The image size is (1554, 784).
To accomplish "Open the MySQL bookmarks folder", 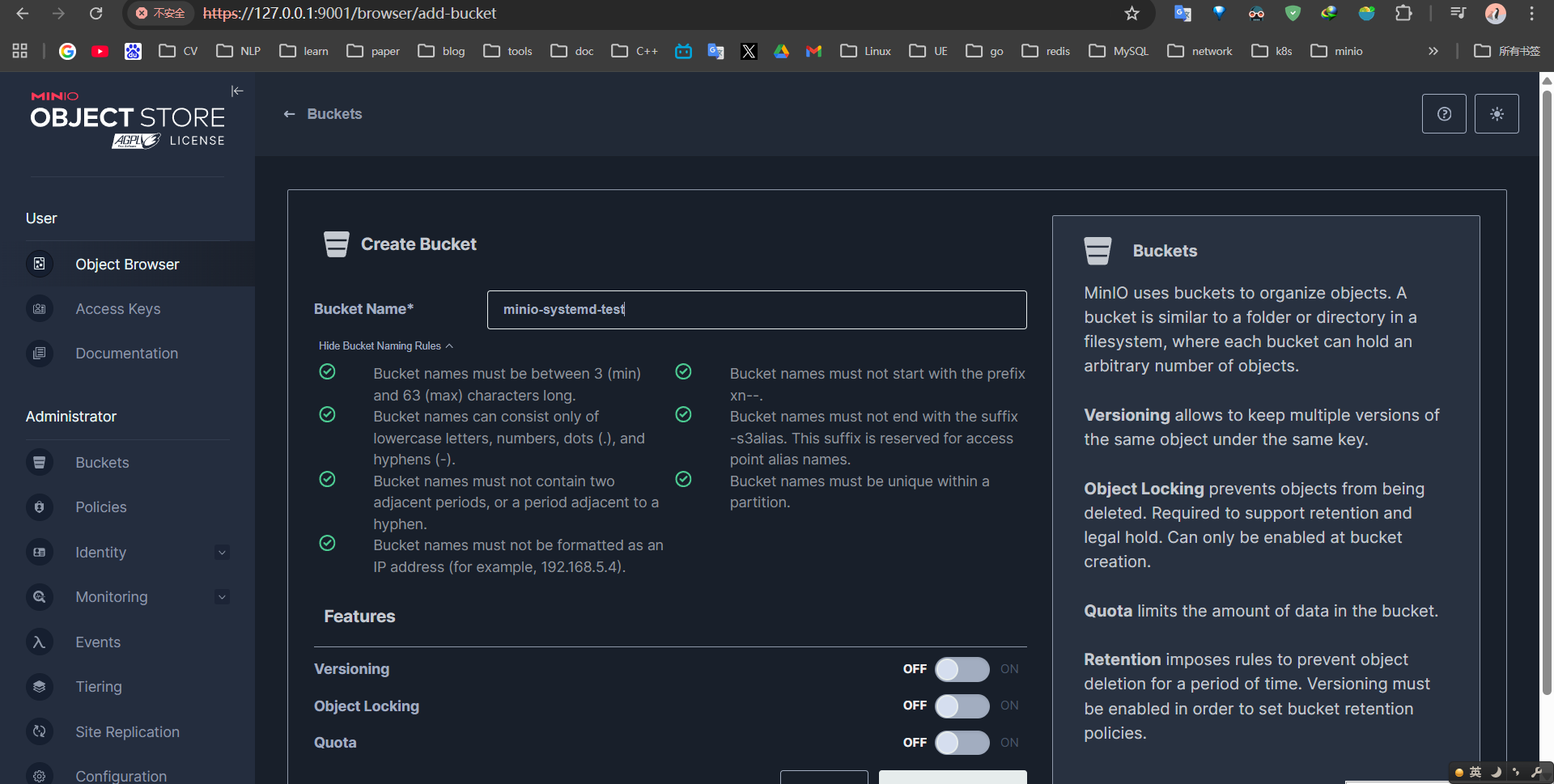I will point(1119,51).
